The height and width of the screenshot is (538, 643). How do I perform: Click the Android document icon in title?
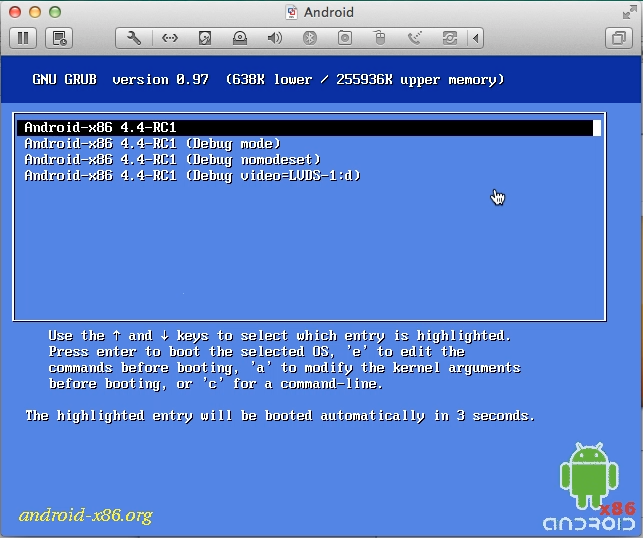(292, 12)
